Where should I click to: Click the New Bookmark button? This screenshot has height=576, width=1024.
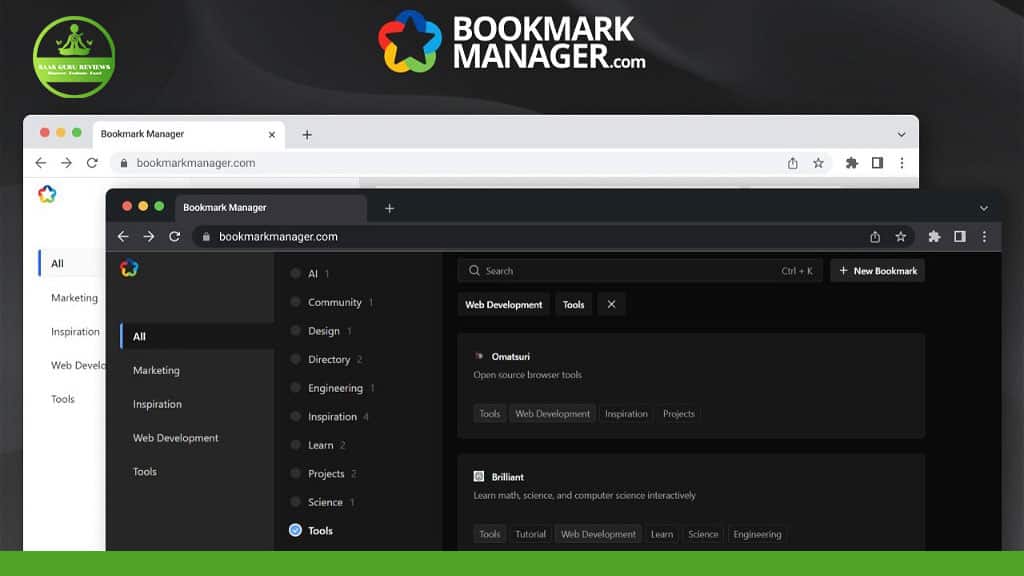[877, 270]
